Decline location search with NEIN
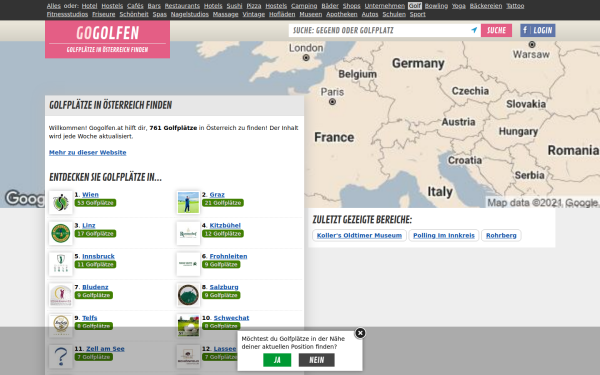 point(316,360)
